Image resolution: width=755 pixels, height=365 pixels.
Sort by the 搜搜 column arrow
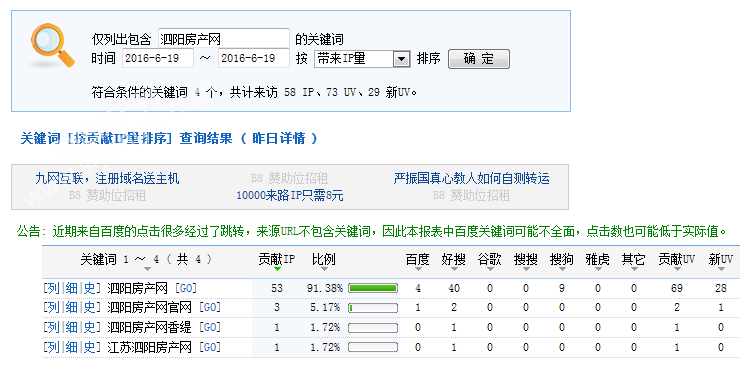(x=526, y=269)
